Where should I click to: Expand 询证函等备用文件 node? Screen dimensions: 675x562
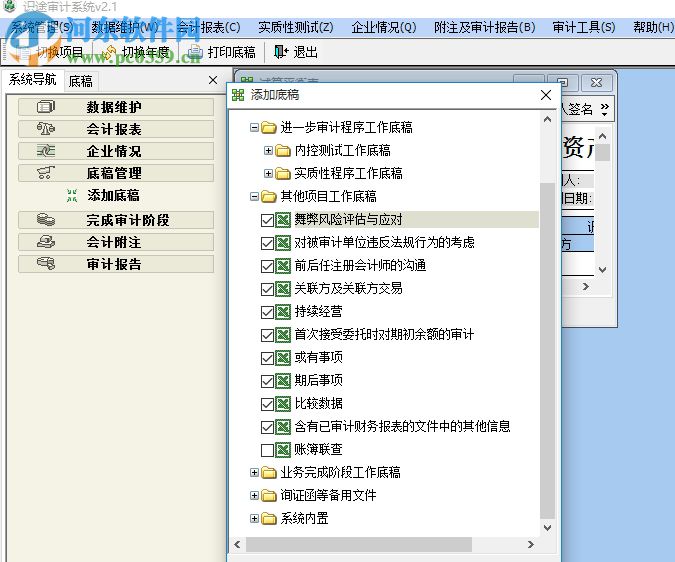click(x=254, y=496)
